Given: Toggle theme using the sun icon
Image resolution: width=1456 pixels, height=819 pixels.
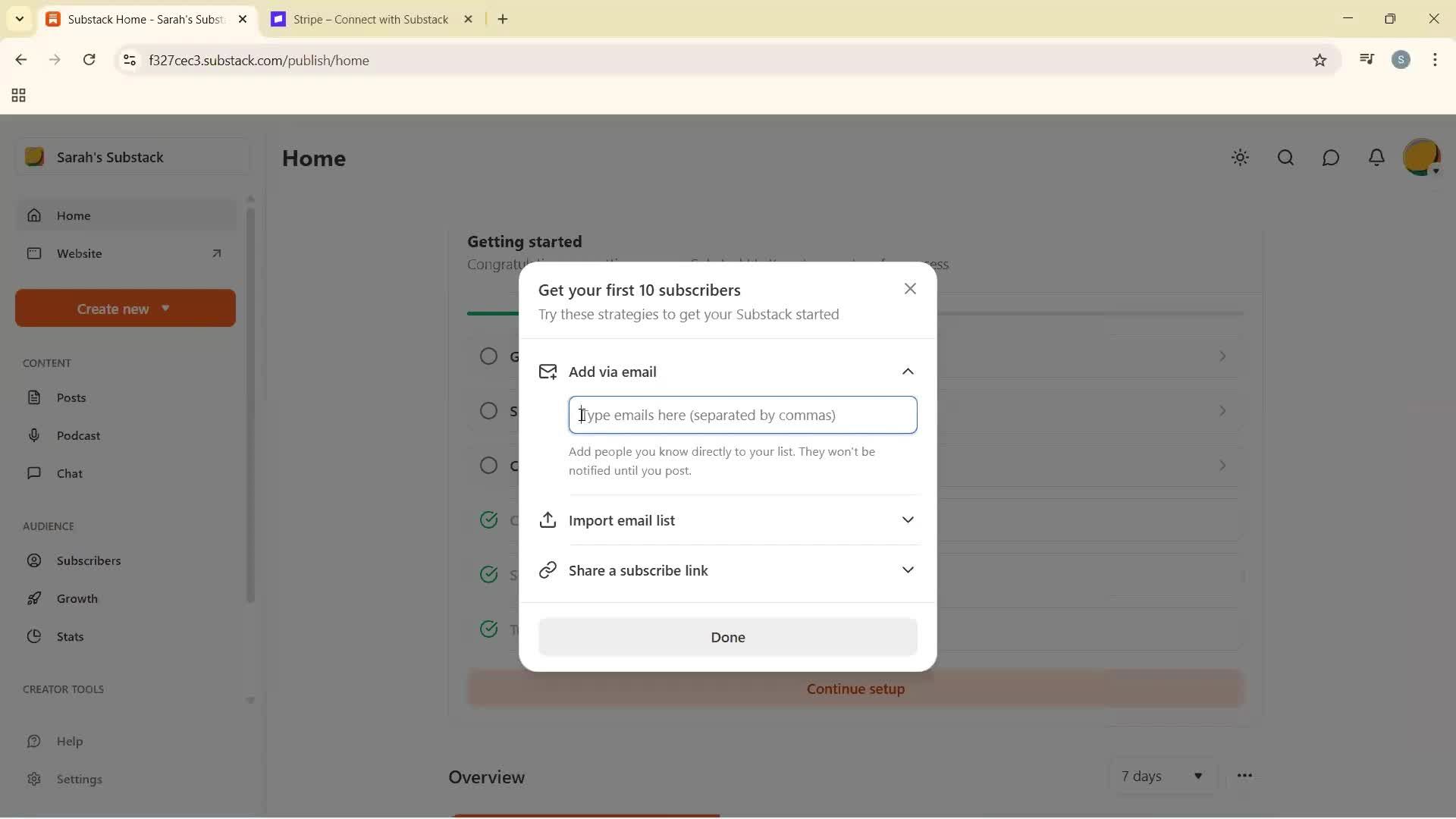Looking at the screenshot, I should pyautogui.click(x=1241, y=158).
